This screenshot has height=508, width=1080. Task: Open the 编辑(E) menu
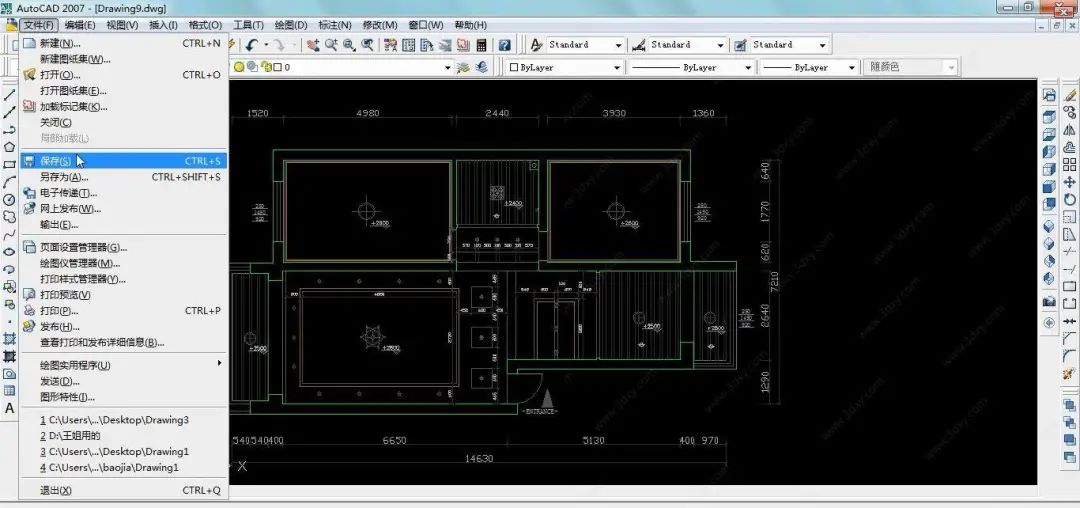tap(80, 25)
